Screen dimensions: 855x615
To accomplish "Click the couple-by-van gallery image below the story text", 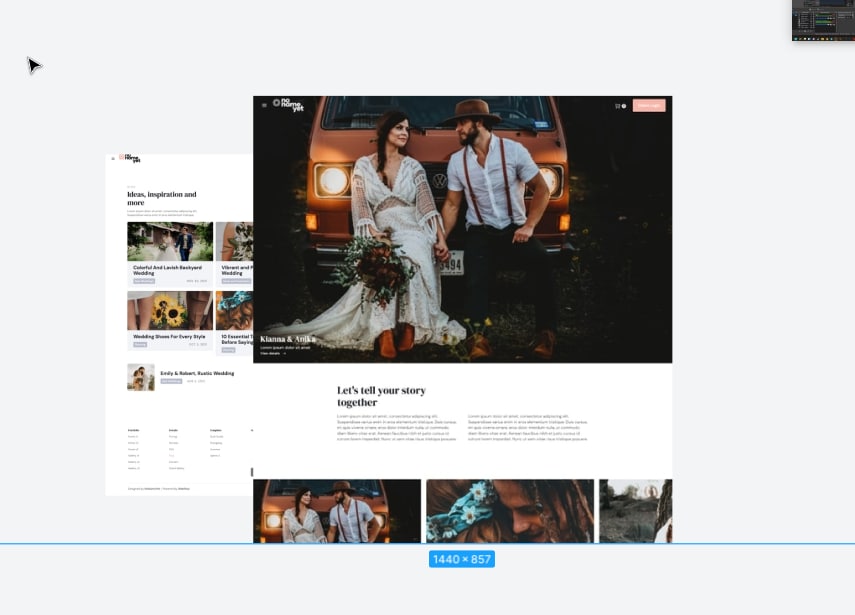I will (x=337, y=510).
